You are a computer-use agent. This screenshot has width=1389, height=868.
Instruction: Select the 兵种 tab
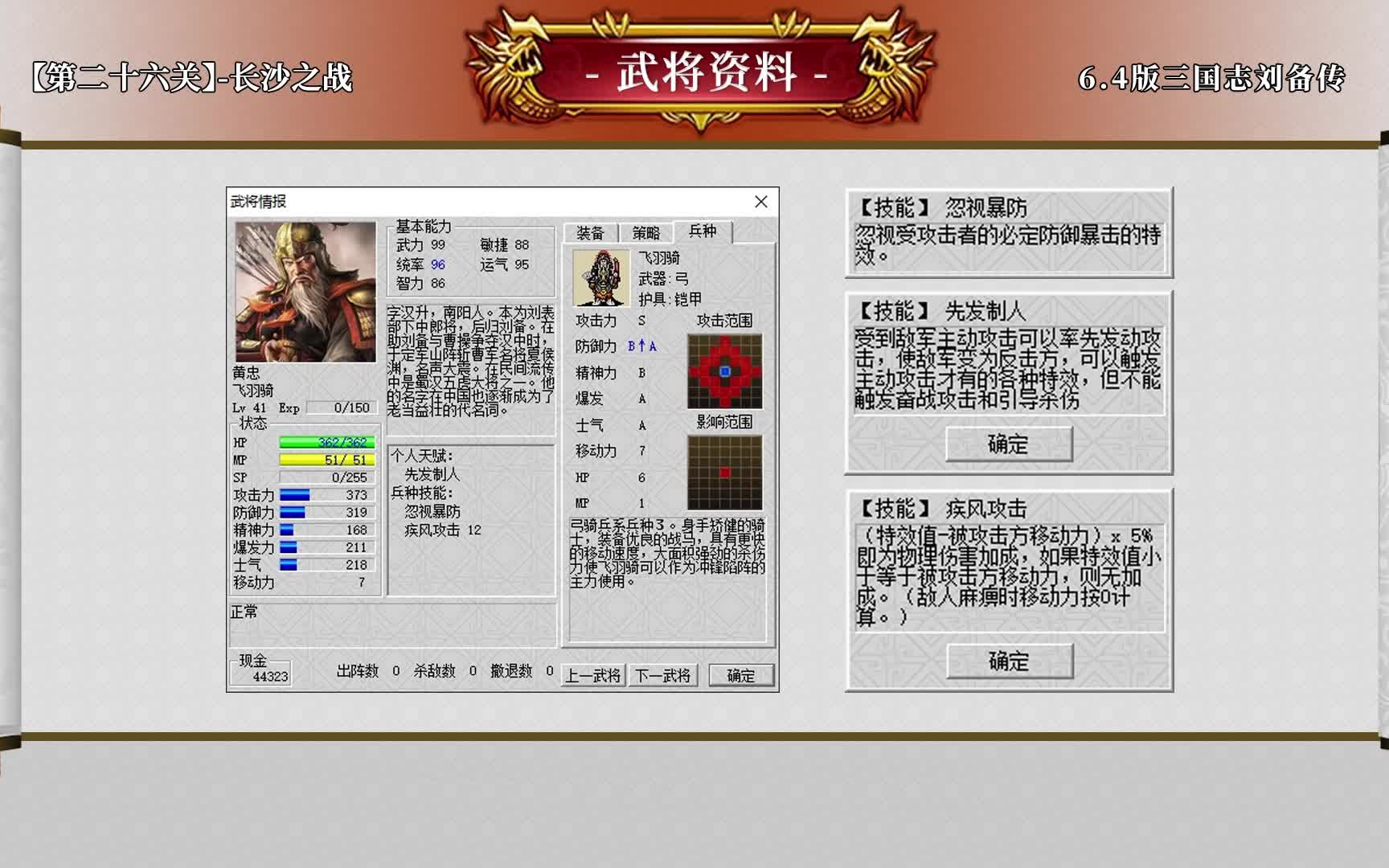(702, 231)
